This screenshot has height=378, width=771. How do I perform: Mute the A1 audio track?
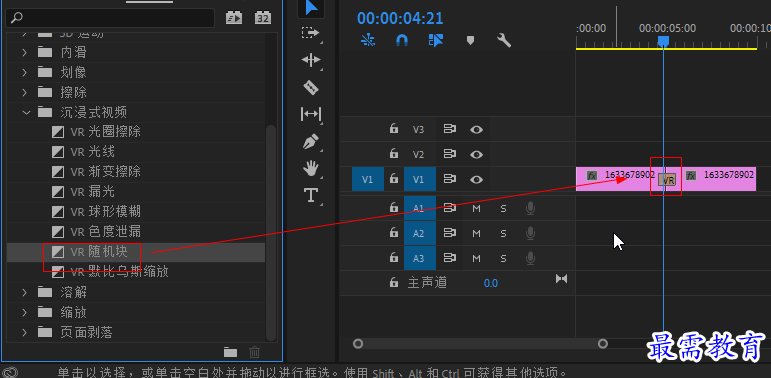(x=476, y=208)
